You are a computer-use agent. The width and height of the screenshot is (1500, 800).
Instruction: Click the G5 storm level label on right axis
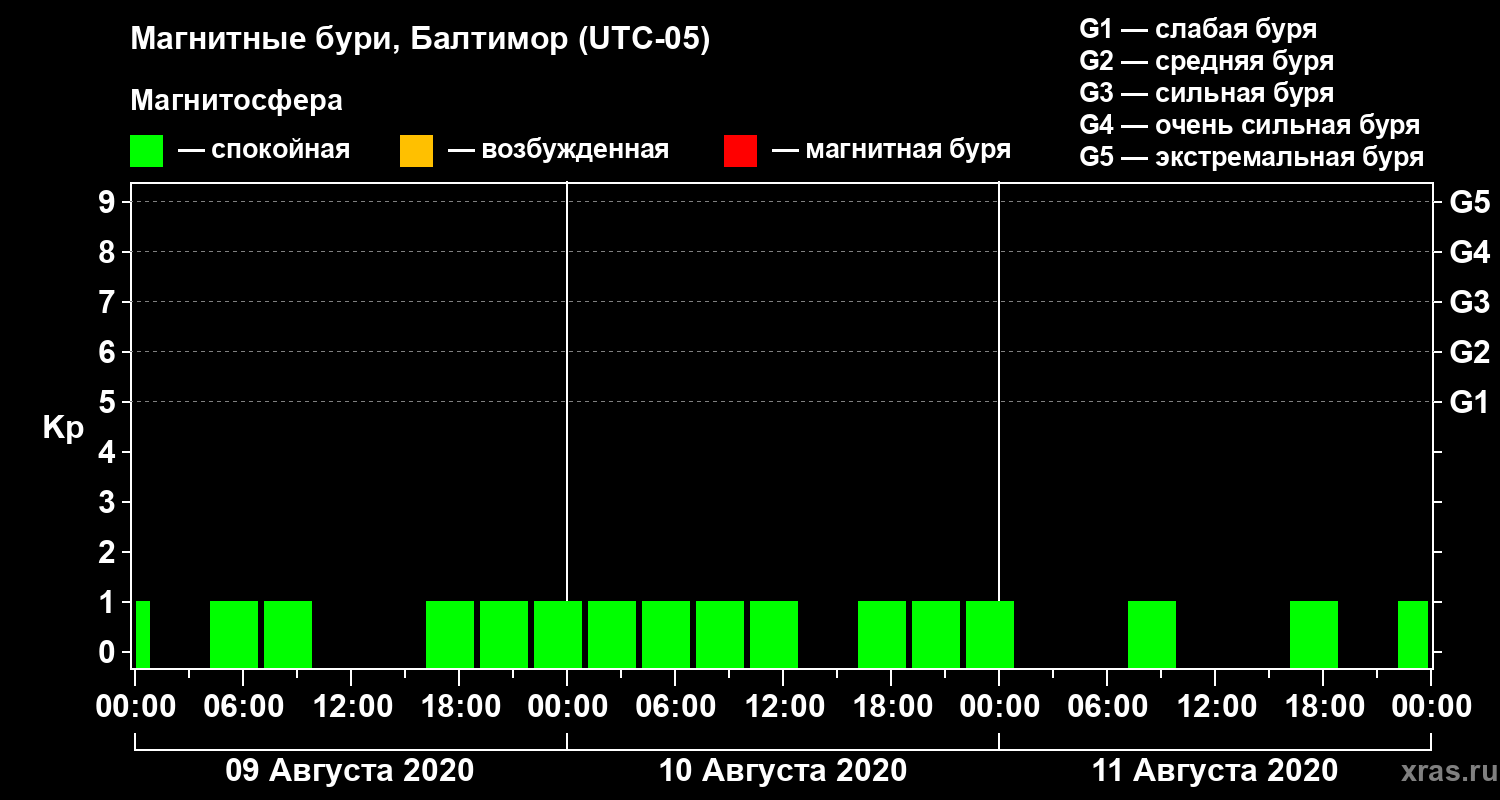tap(1469, 202)
